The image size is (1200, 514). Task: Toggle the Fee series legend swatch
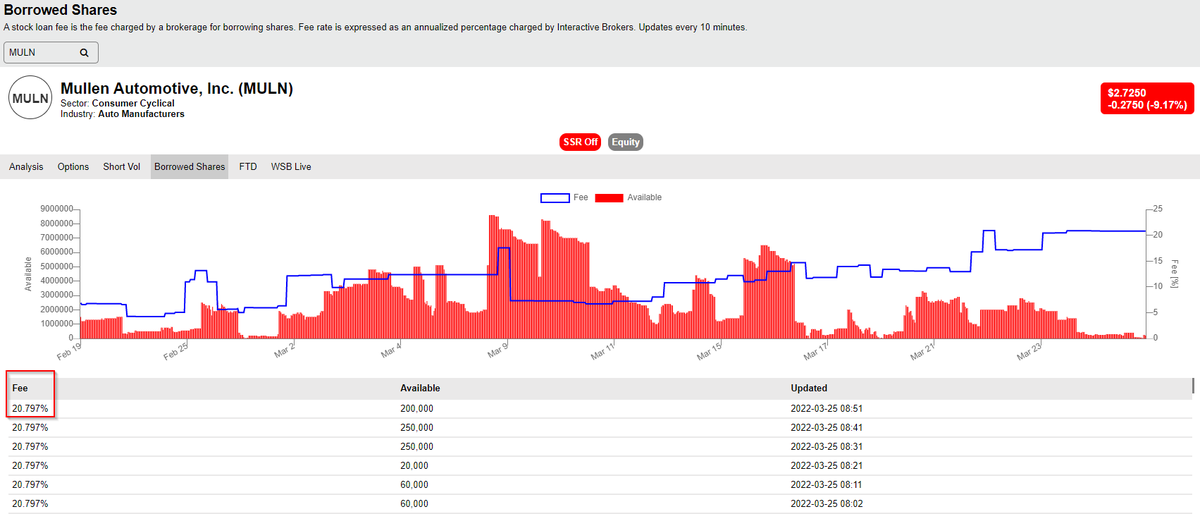pos(555,198)
